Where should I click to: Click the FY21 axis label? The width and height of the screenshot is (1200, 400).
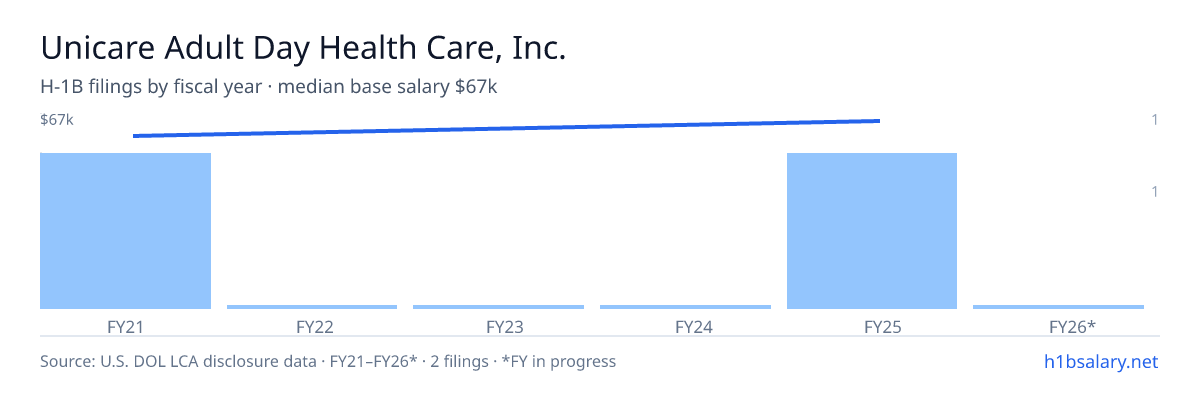(125, 326)
